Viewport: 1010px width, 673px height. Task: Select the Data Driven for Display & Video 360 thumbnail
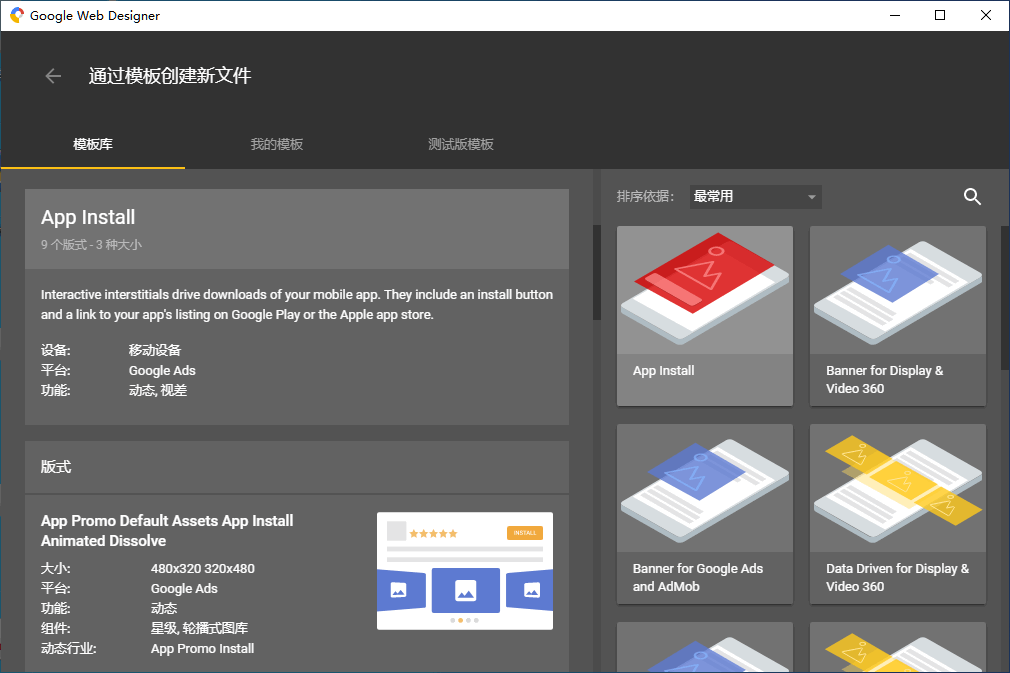pos(897,488)
